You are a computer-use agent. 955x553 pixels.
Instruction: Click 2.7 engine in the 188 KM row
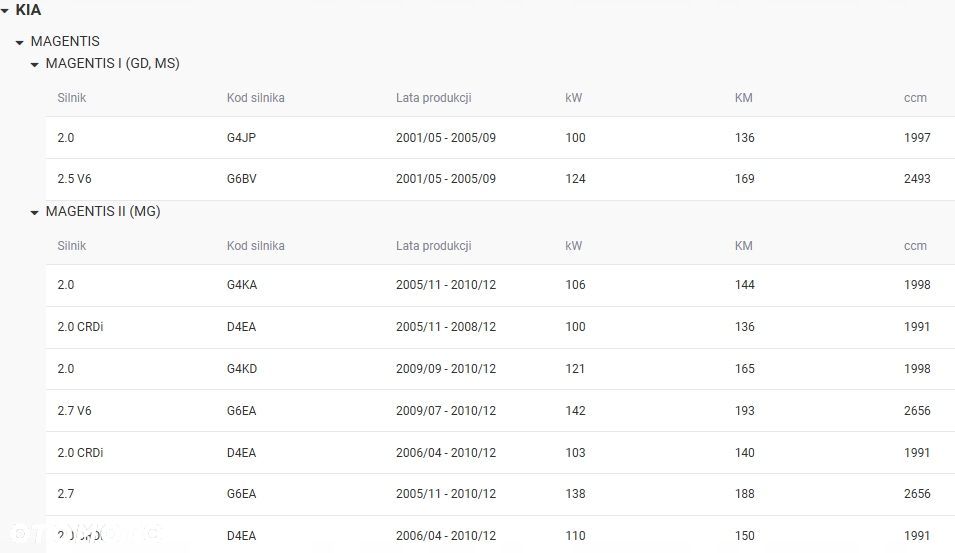[66, 494]
